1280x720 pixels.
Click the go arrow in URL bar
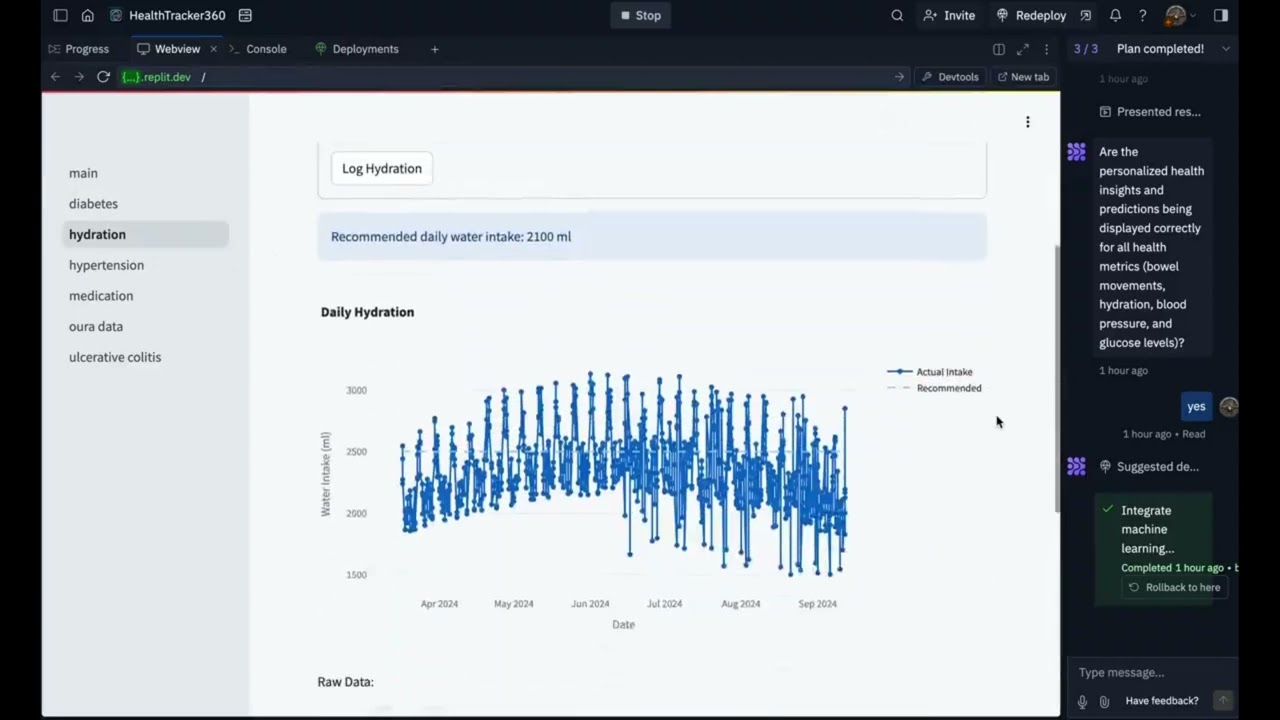coord(899,77)
